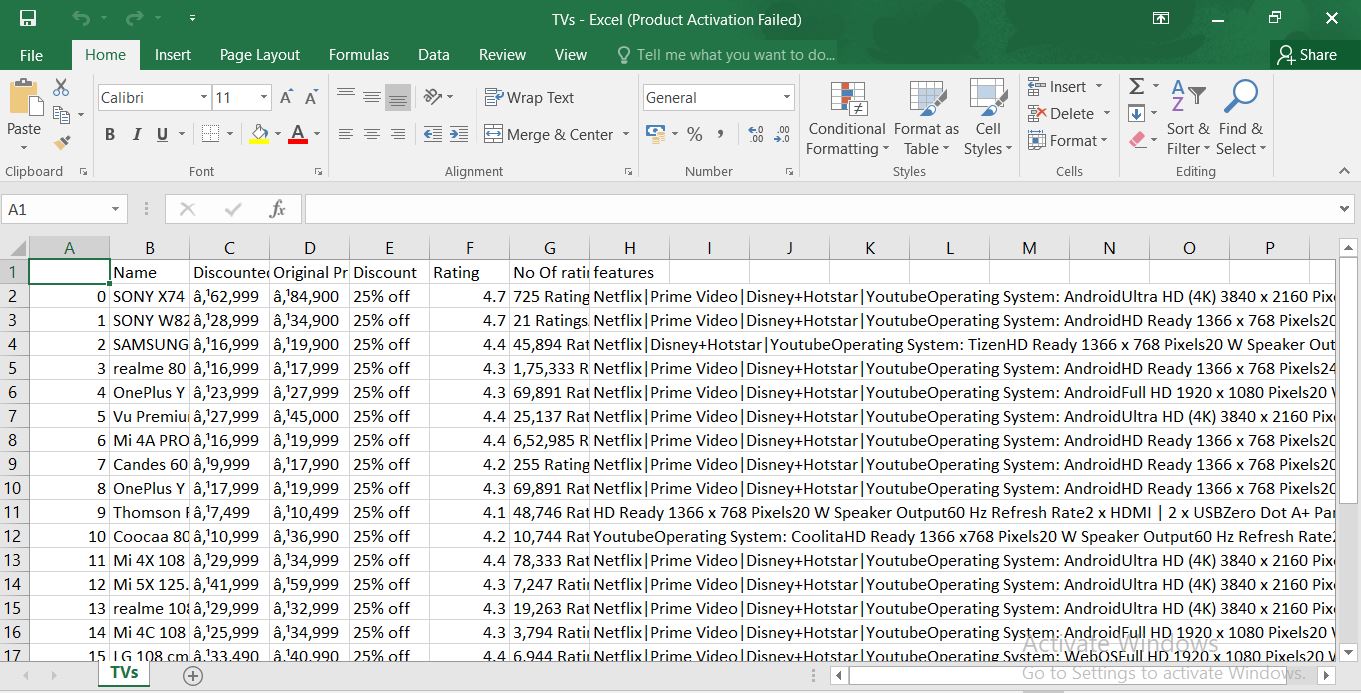Click the AutoSum sigma icon
The height and width of the screenshot is (693, 1361).
1137,87
